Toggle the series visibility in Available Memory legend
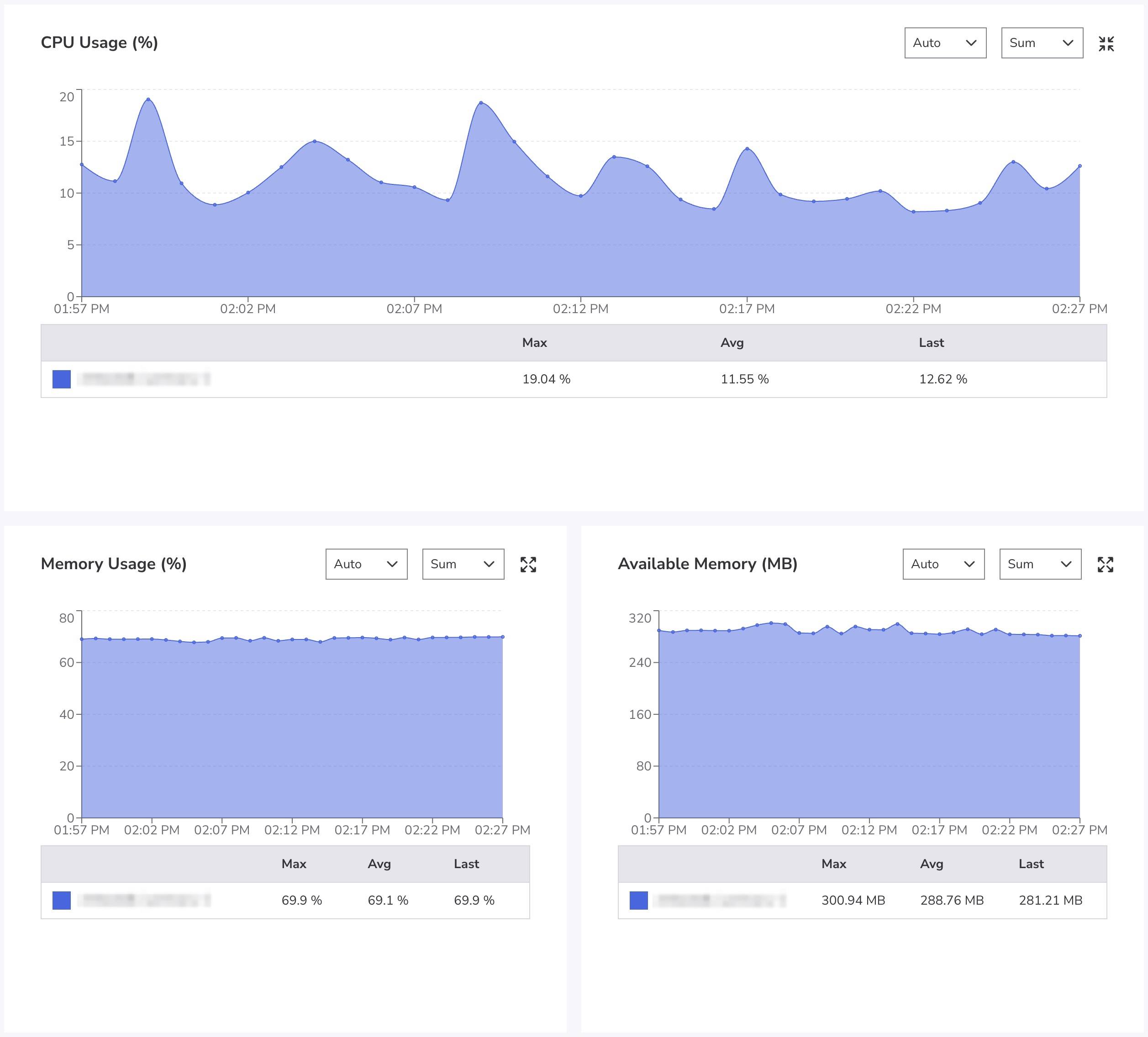The image size is (1148, 1037). tap(638, 900)
